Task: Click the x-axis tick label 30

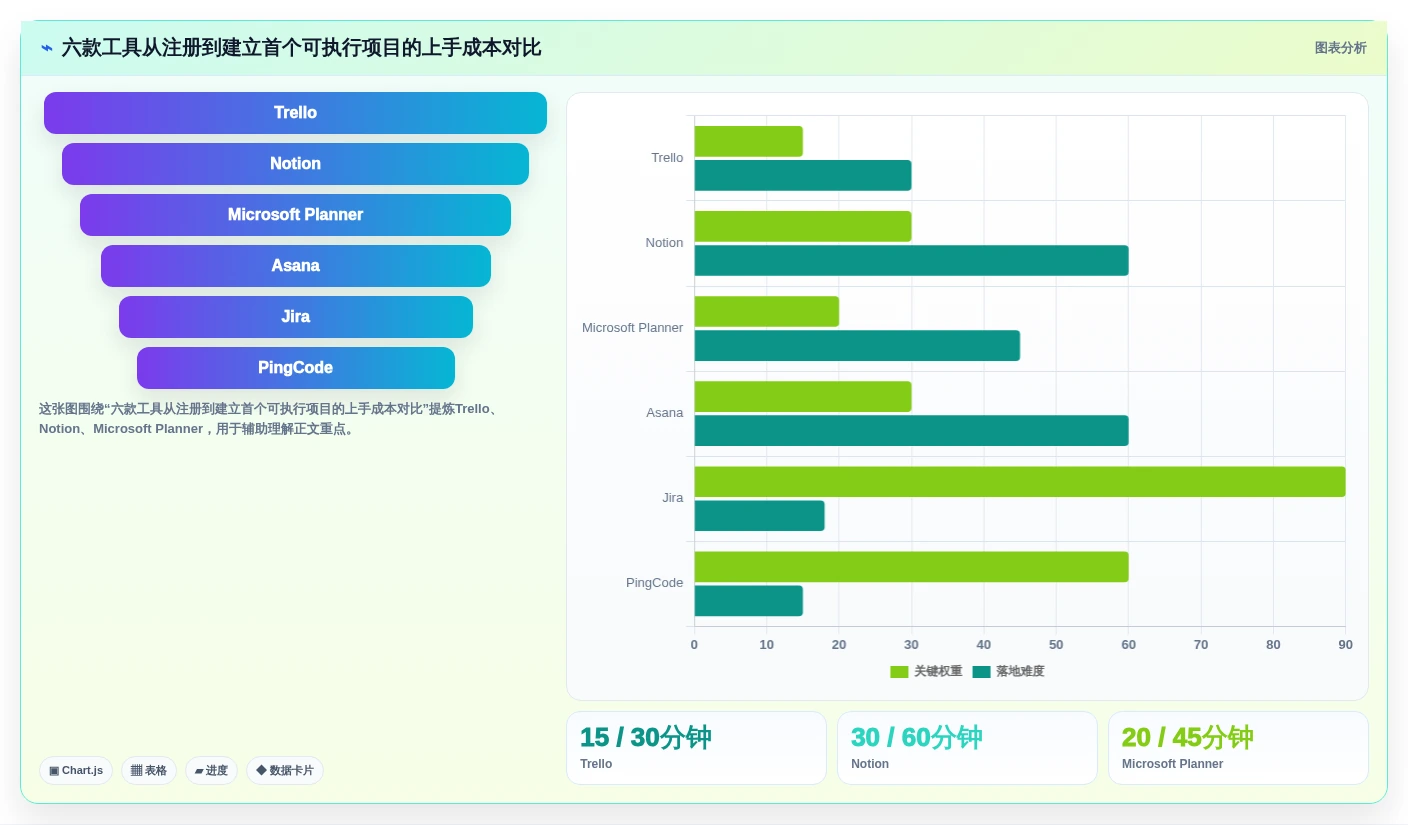Action: (911, 645)
